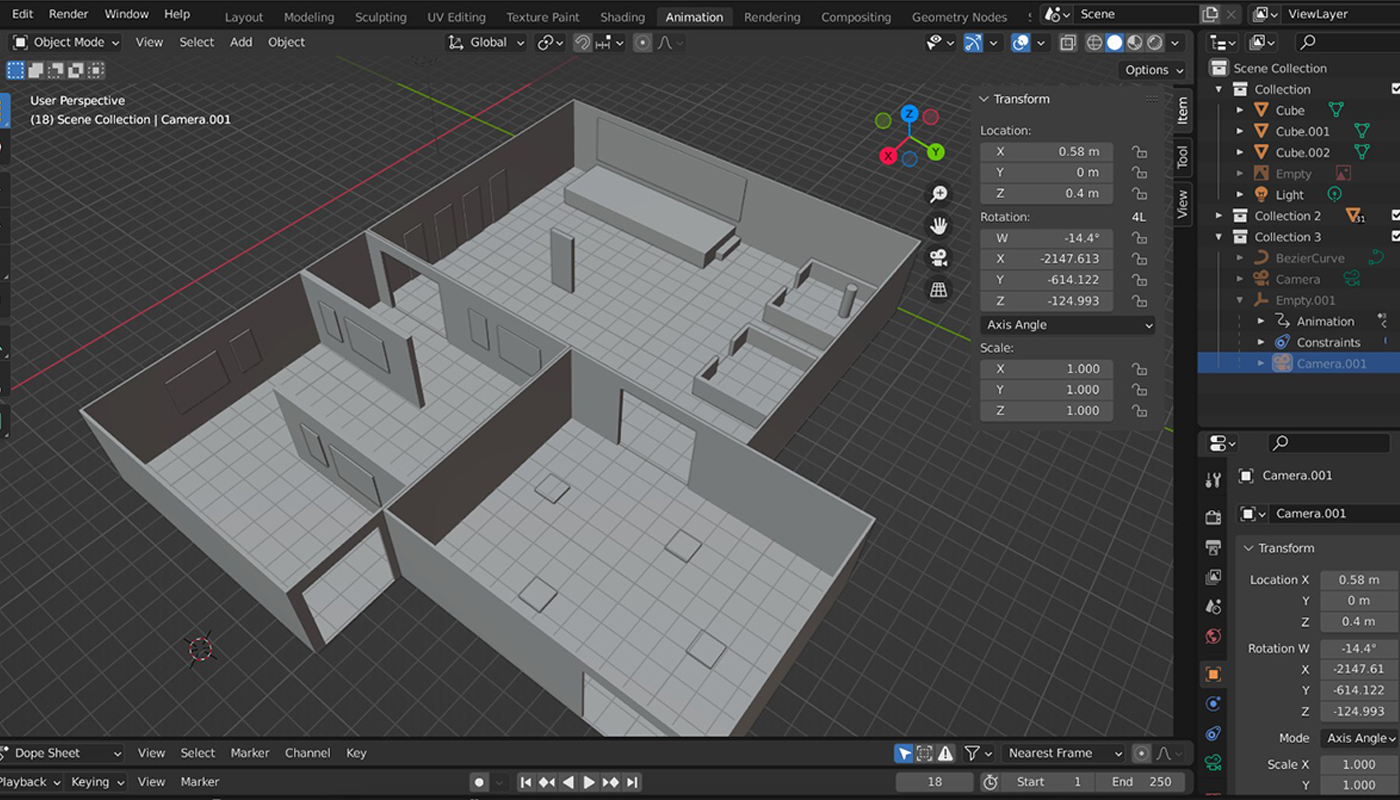The height and width of the screenshot is (800, 1400).
Task: Open the Axis Angle rotation mode dropdown
Action: [1067, 325]
